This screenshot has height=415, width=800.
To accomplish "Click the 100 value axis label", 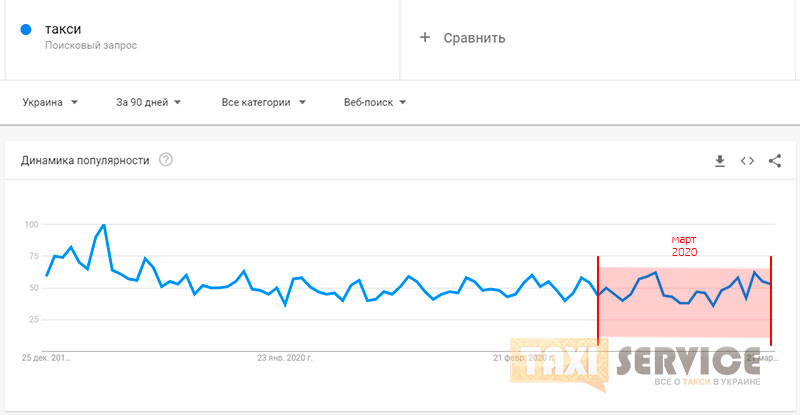I will 30,225.
